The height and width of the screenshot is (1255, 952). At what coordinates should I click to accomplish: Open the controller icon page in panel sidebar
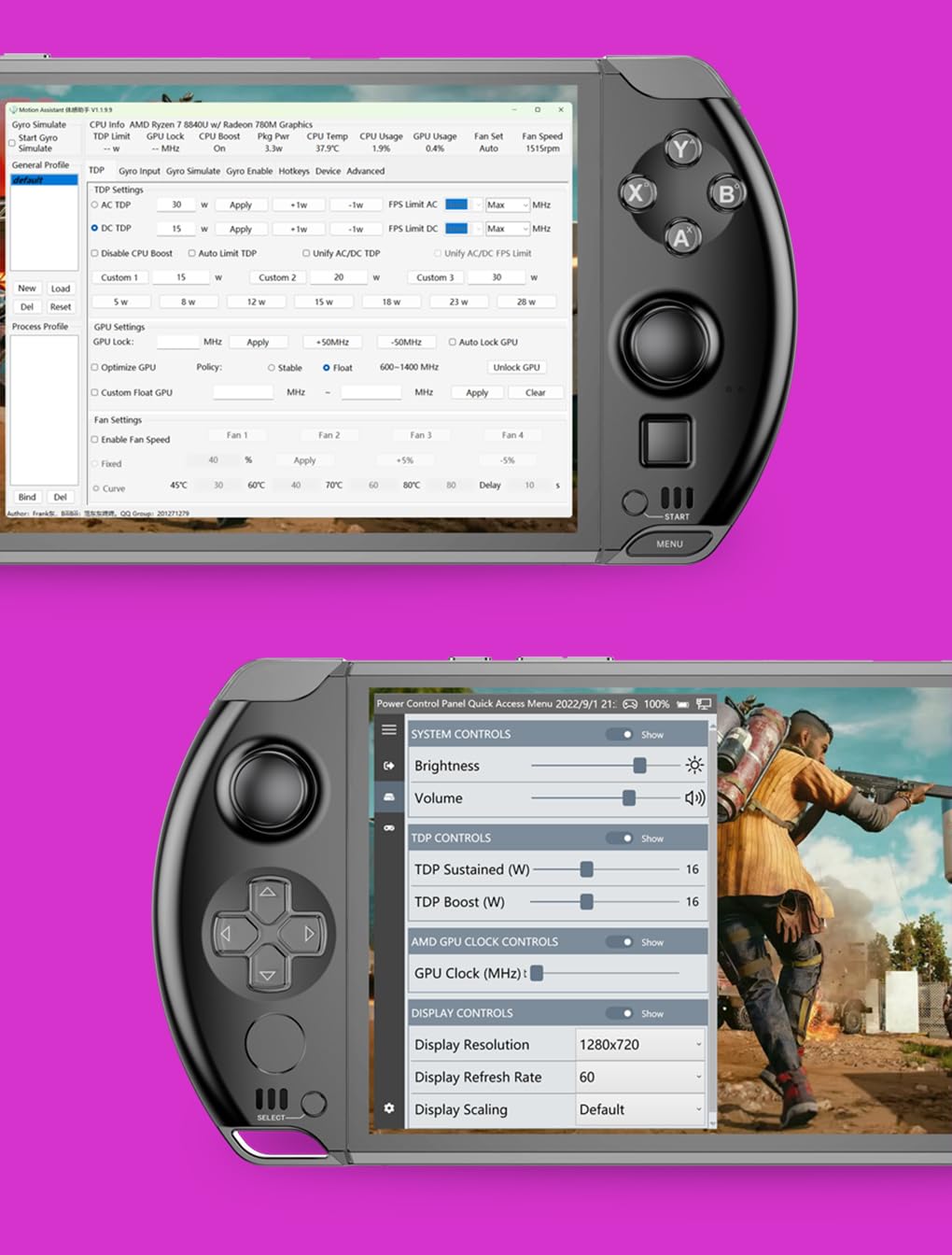coord(388,828)
